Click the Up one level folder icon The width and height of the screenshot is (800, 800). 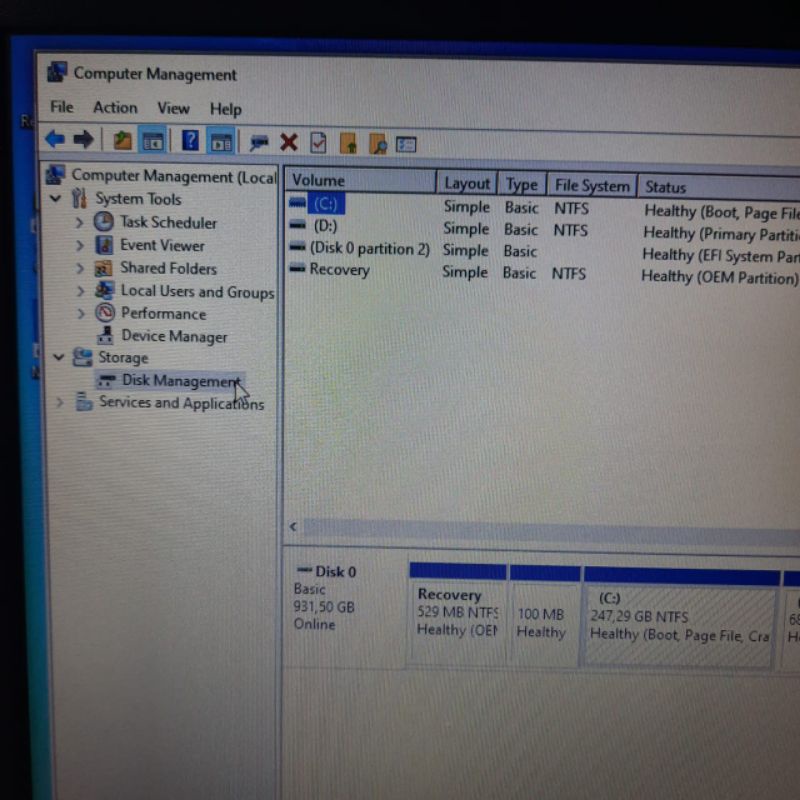pyautogui.click(x=122, y=141)
